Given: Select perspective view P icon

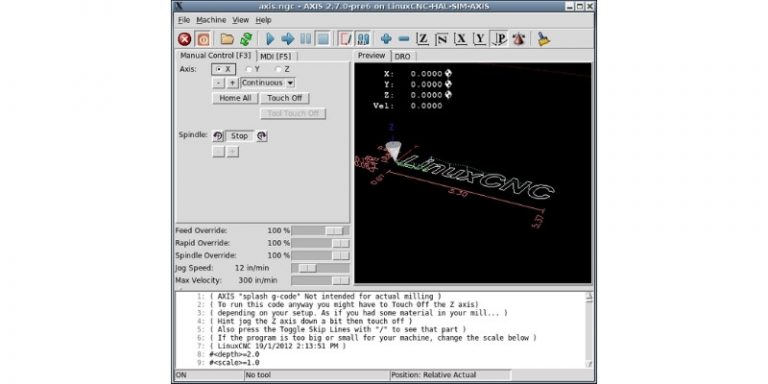Looking at the screenshot, I should (x=500, y=39).
